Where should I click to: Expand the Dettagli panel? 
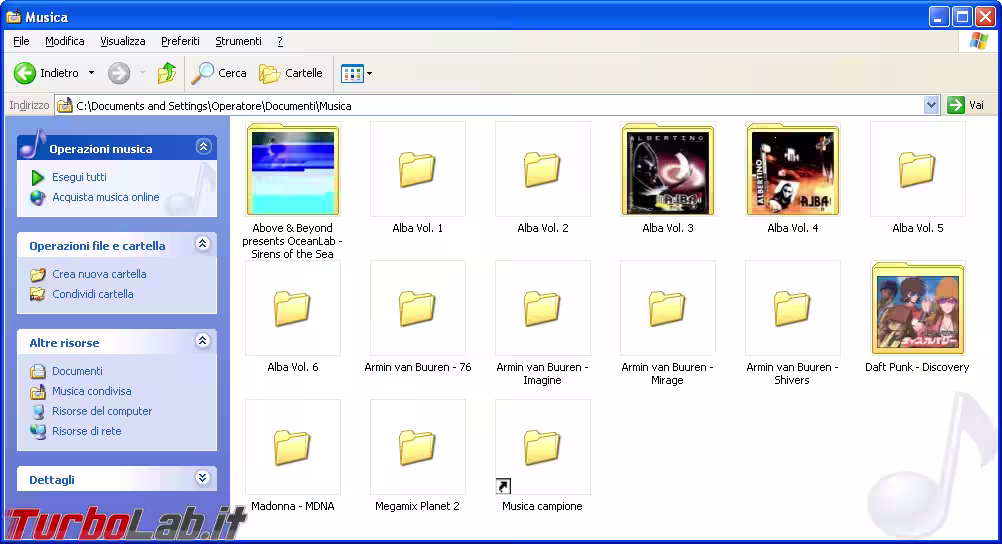203,478
